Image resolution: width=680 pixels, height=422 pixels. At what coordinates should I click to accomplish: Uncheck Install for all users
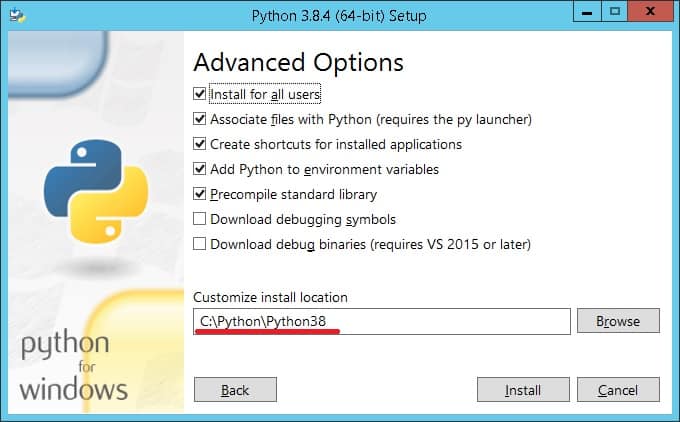(199, 94)
